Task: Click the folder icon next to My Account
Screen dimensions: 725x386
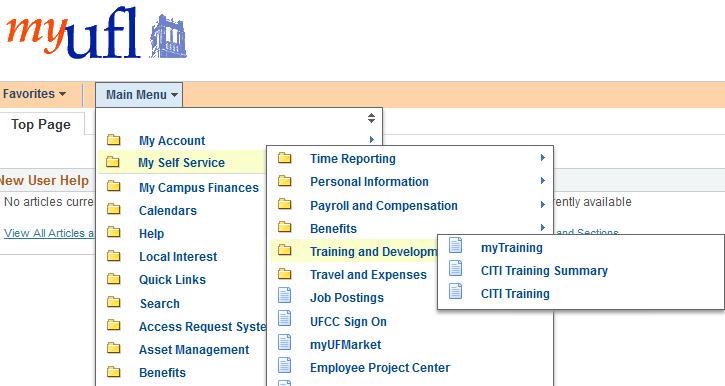Action: 114,140
